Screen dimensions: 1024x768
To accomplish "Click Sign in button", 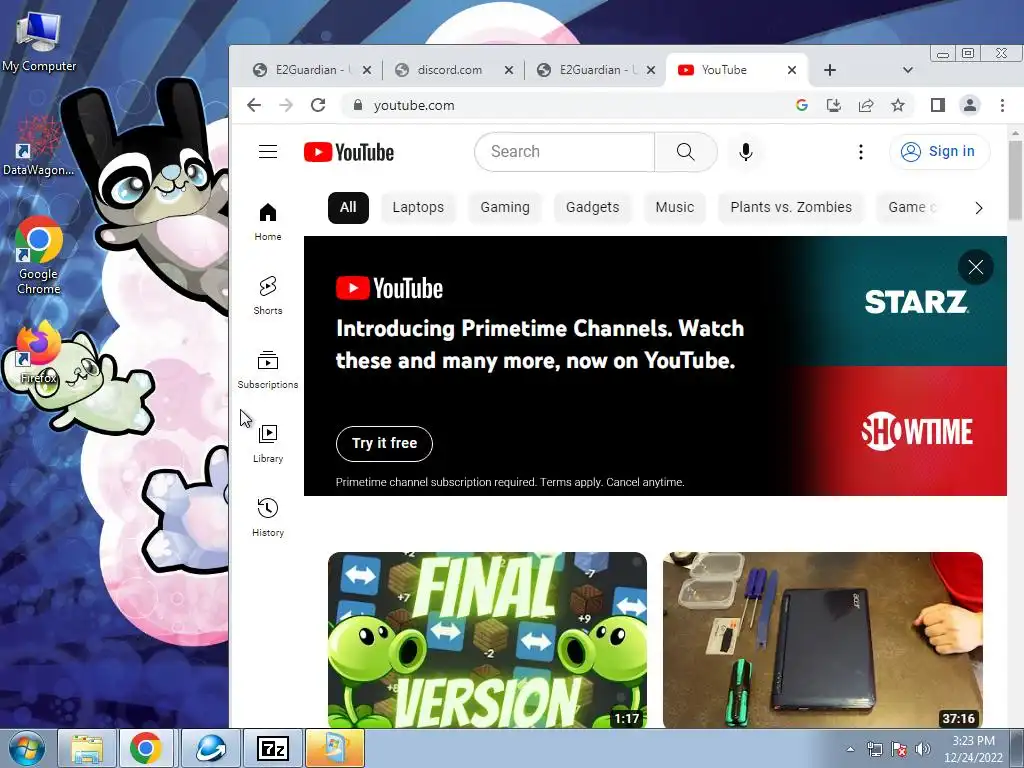I will click(x=940, y=152).
